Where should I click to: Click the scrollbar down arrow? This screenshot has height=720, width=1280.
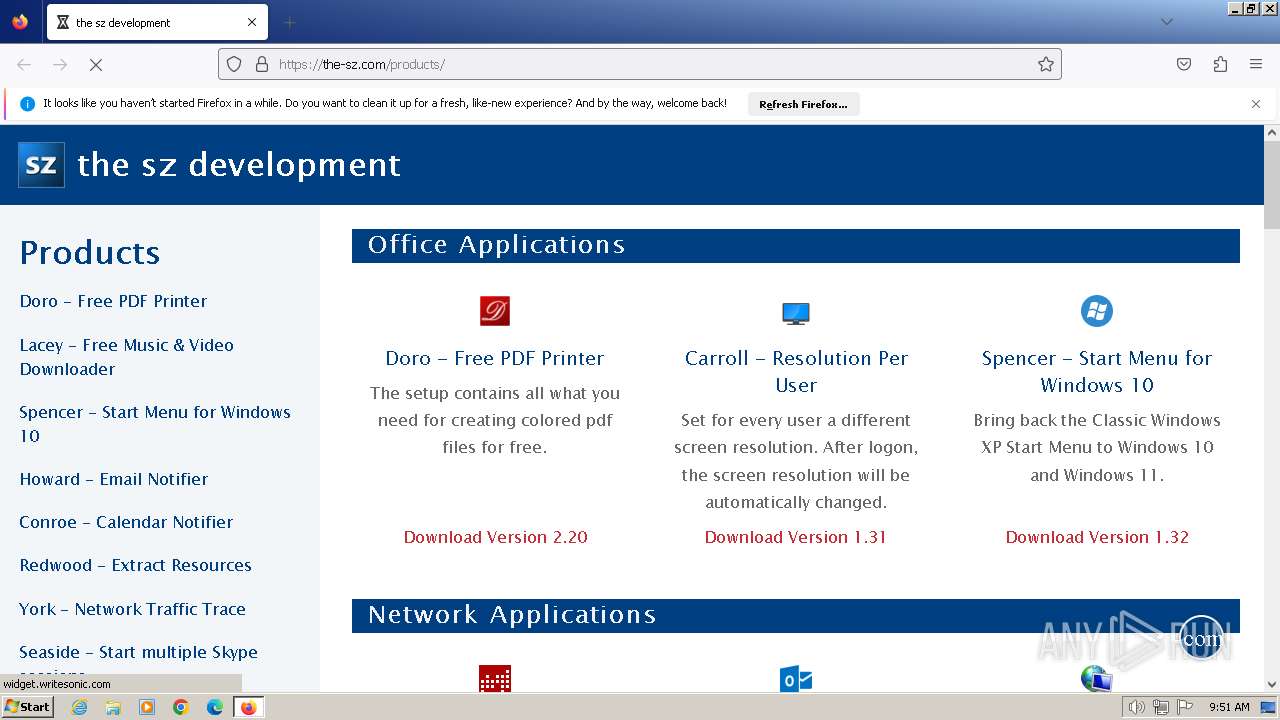[1272, 684]
